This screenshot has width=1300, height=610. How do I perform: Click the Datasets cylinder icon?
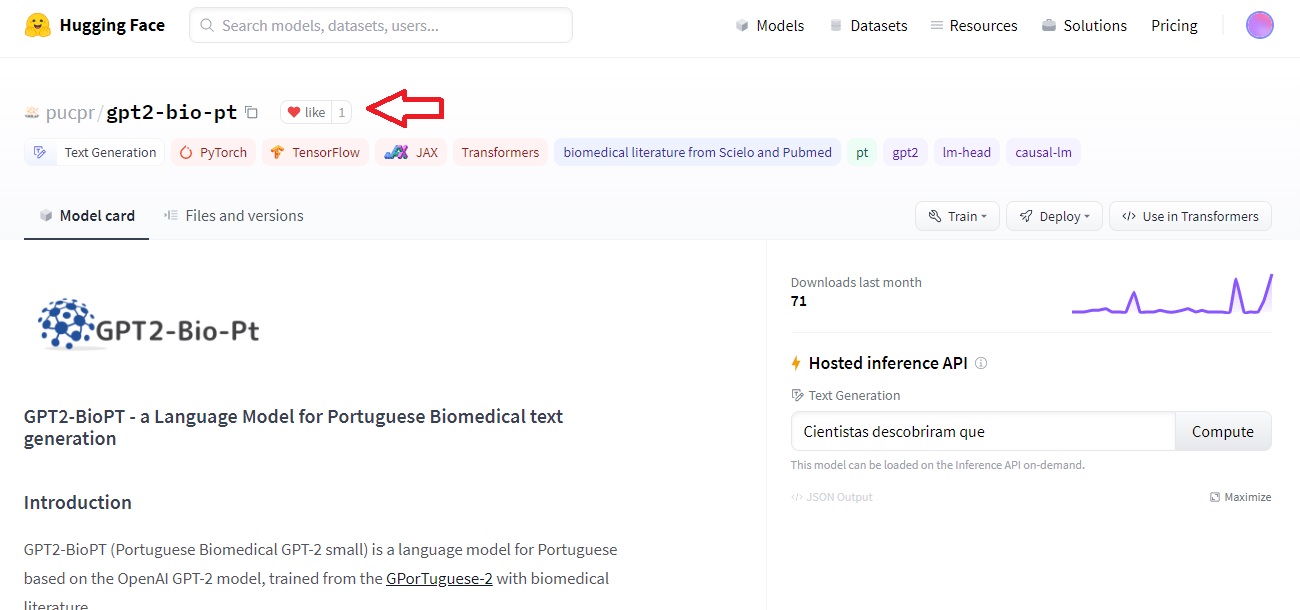point(836,26)
